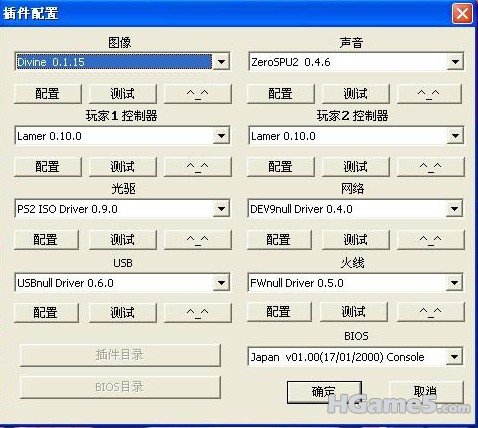This screenshot has height=428, width=478.
Task: Test the USB plugin
Action: (x=123, y=312)
